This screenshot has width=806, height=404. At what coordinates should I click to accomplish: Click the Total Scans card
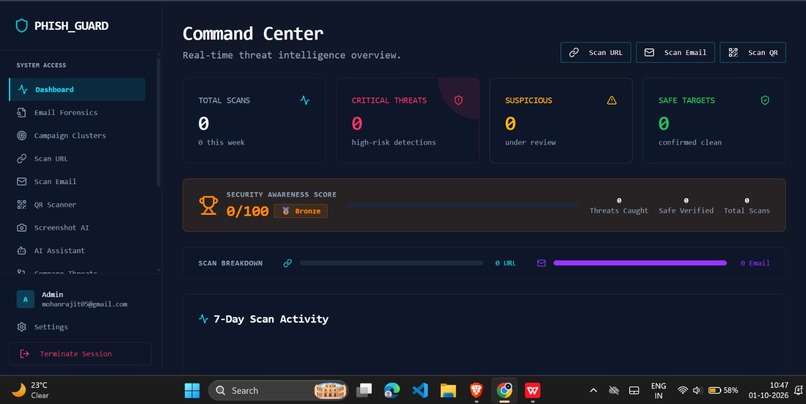point(254,121)
